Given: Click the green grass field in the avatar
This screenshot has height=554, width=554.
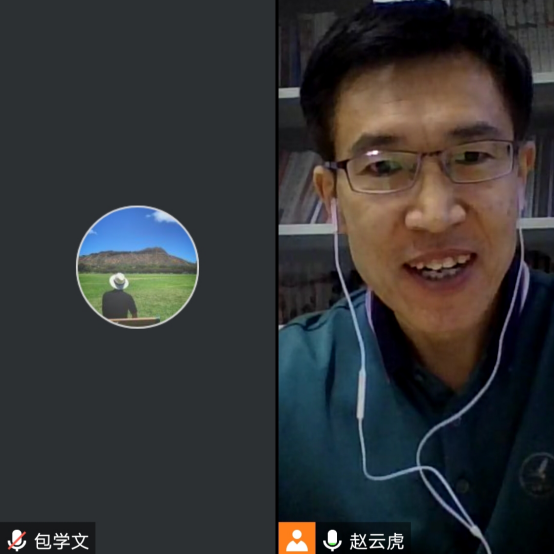Looking at the screenshot, I should (163, 293).
